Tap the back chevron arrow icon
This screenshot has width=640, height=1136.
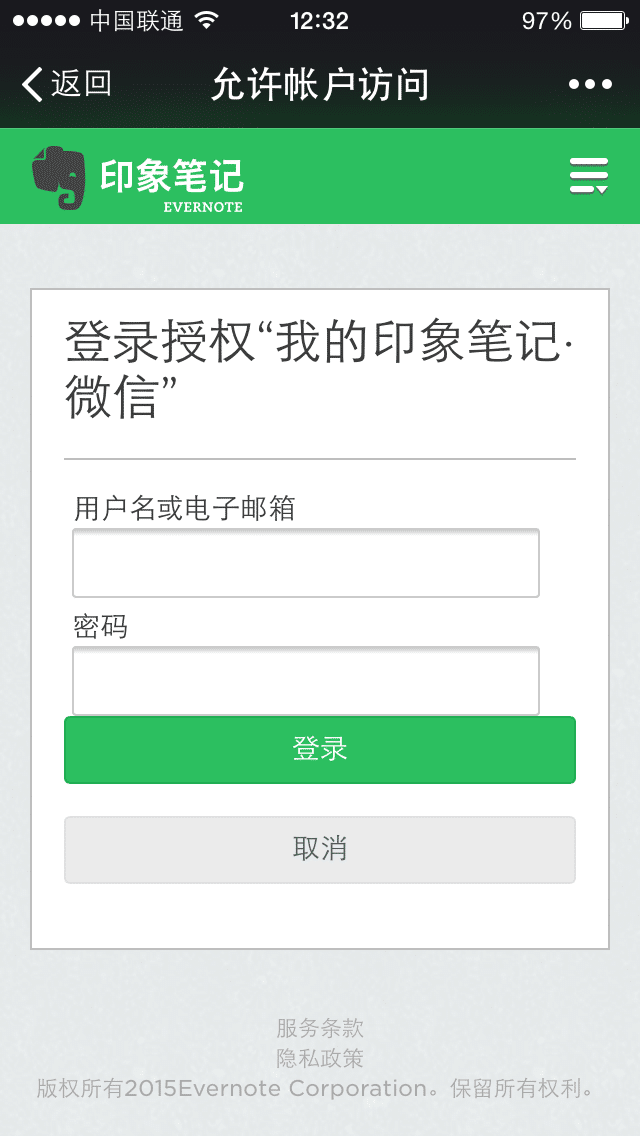[32, 84]
